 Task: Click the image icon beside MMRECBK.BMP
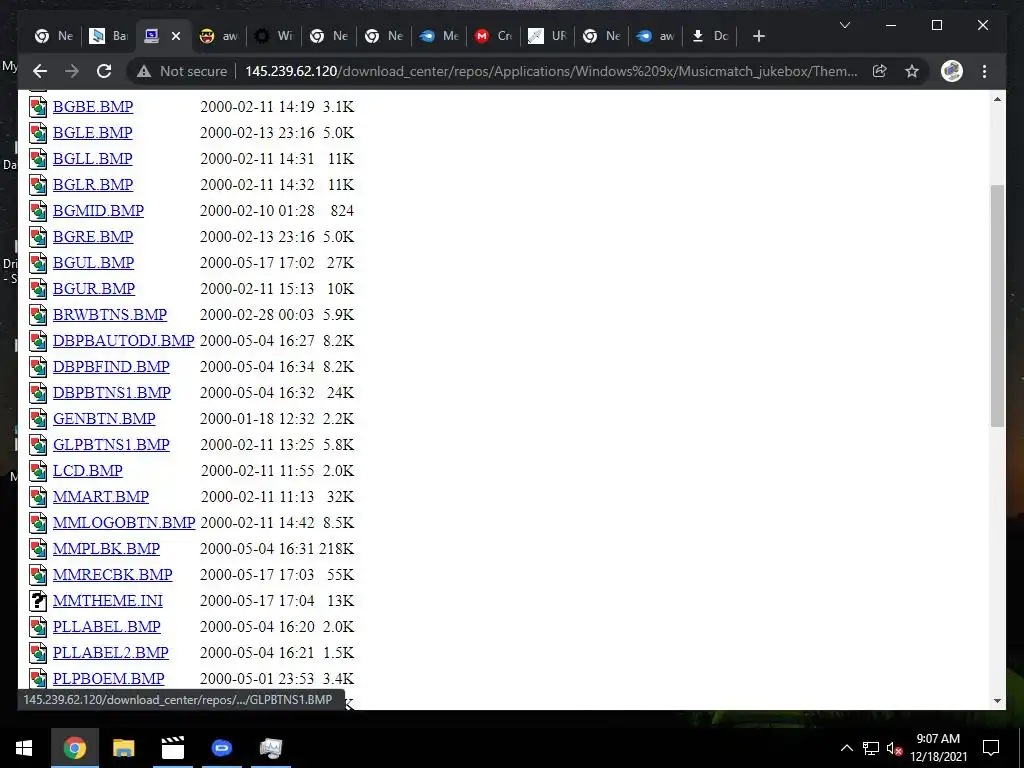click(38, 575)
